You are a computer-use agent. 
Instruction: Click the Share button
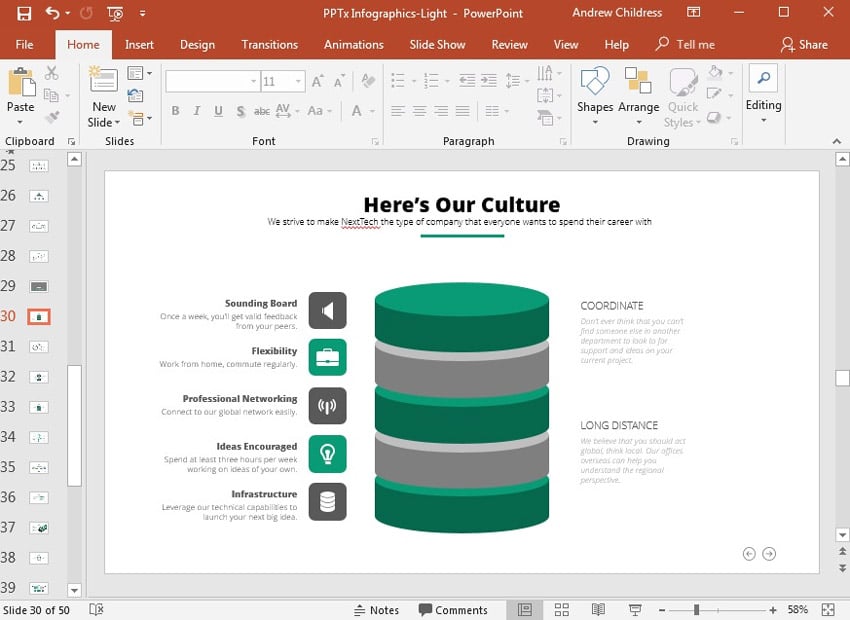[x=804, y=45]
